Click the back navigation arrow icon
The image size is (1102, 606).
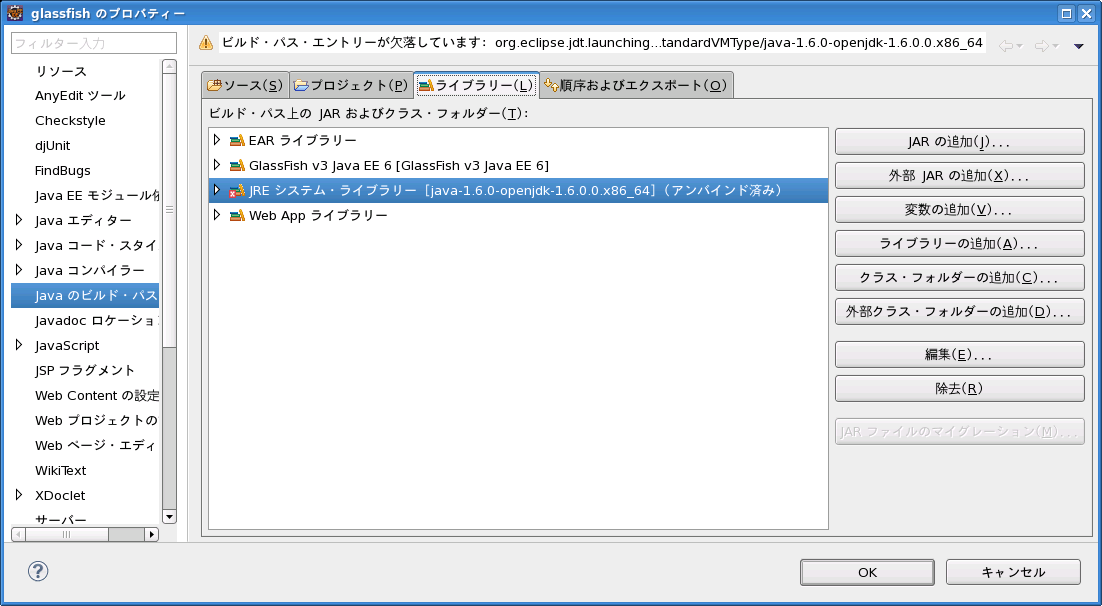(1006, 46)
